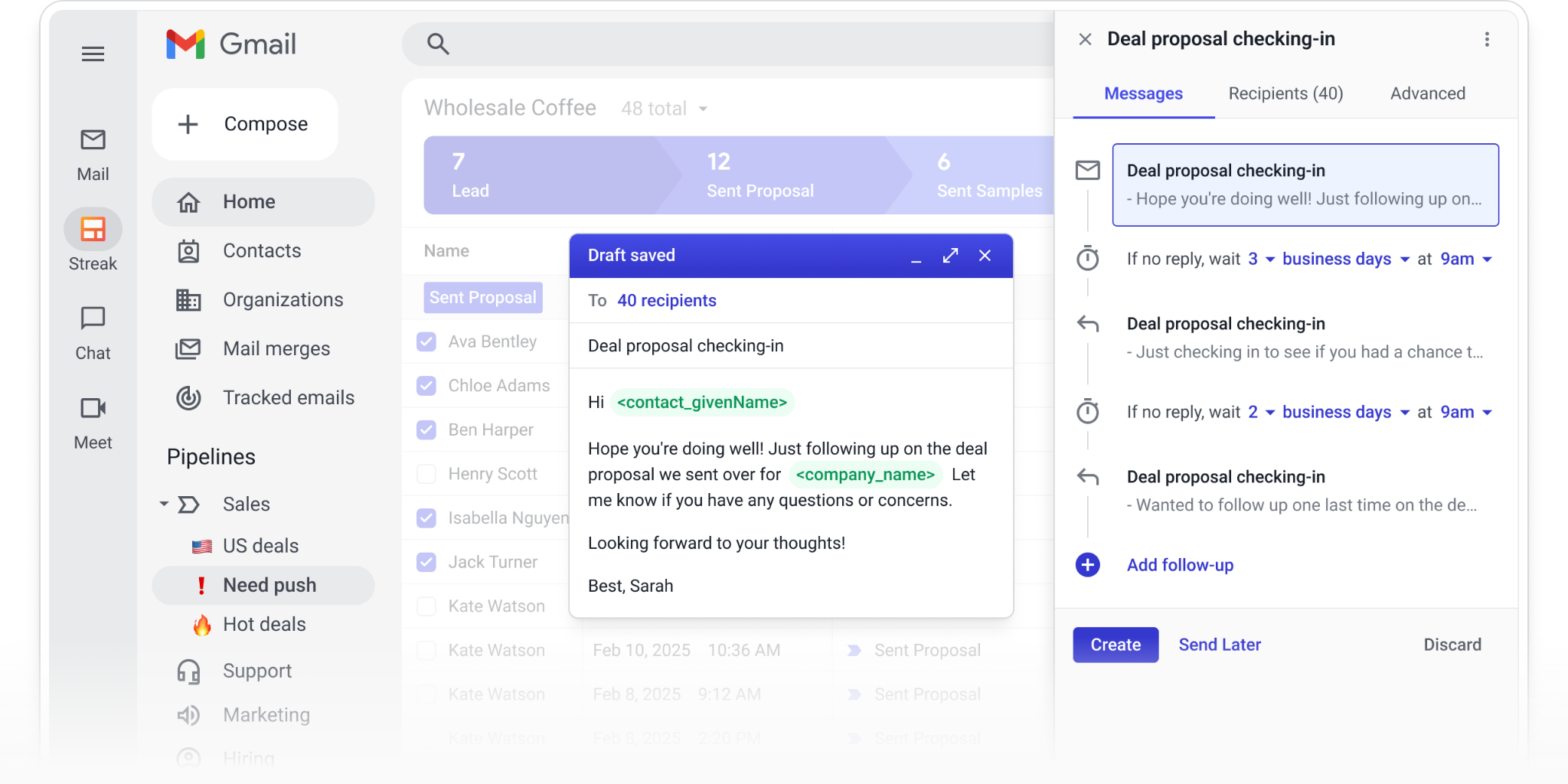
Task: Collapse the Sales pipeline group
Action: pyautogui.click(x=162, y=503)
